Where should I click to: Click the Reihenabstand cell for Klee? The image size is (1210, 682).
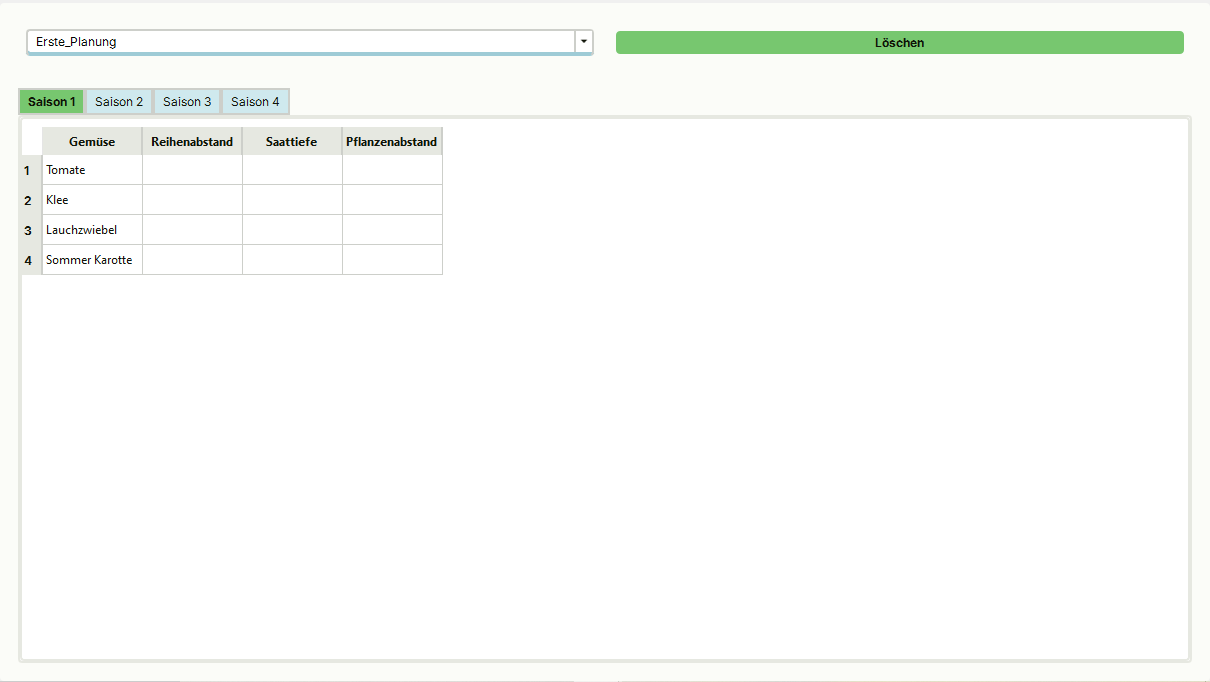tap(192, 200)
